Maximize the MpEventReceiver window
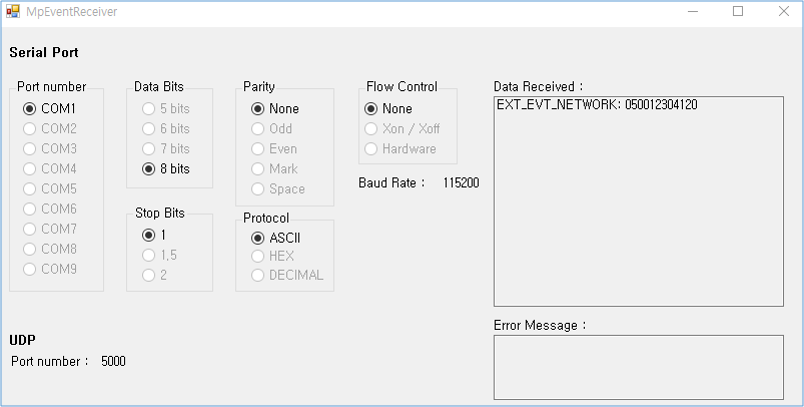 738,12
